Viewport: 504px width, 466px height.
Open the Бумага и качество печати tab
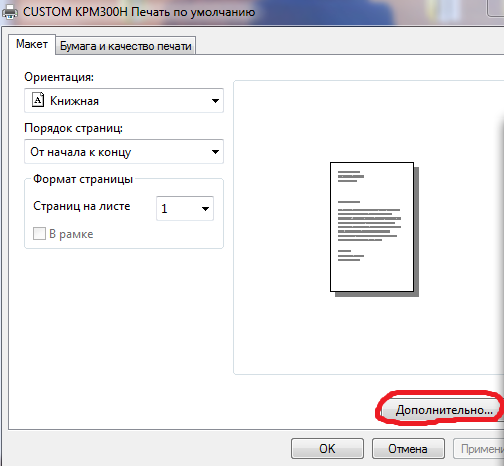click(126, 46)
